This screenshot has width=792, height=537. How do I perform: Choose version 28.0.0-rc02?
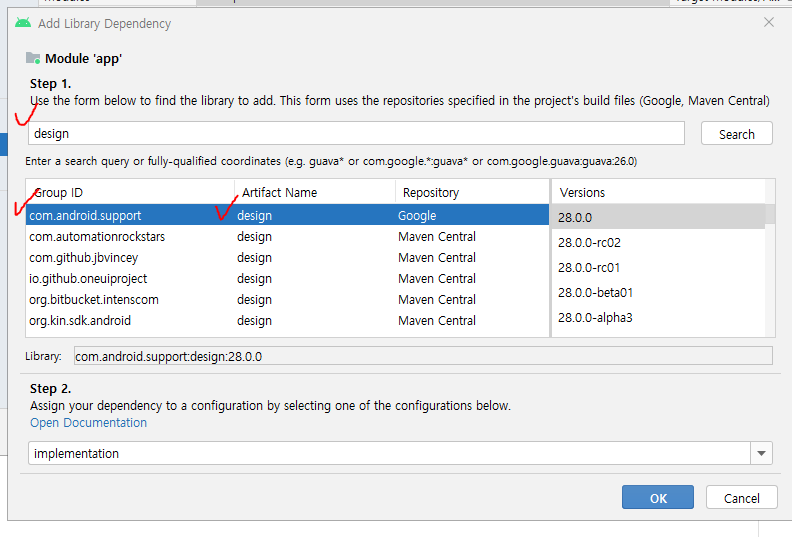[x=658, y=242]
